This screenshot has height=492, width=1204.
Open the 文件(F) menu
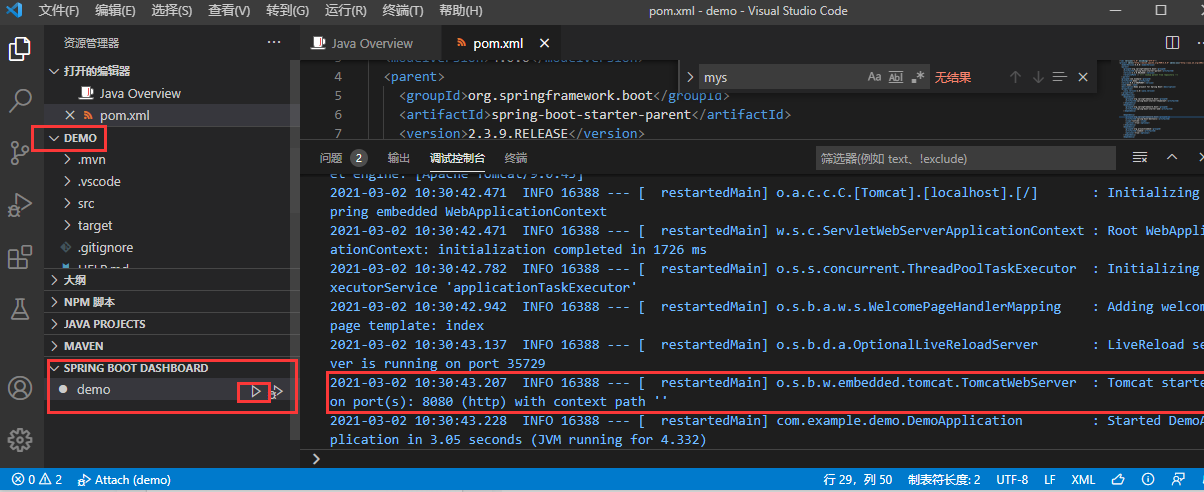pos(59,11)
